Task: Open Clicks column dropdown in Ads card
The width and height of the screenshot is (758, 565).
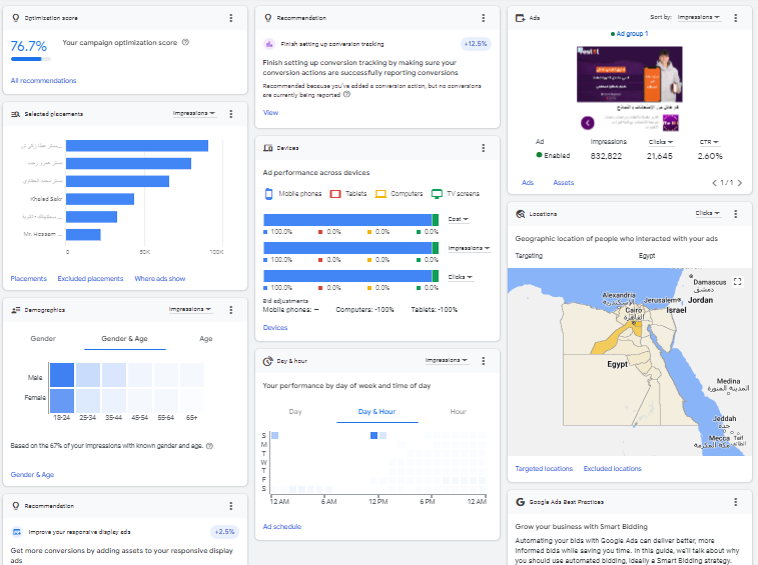Action: [x=661, y=142]
